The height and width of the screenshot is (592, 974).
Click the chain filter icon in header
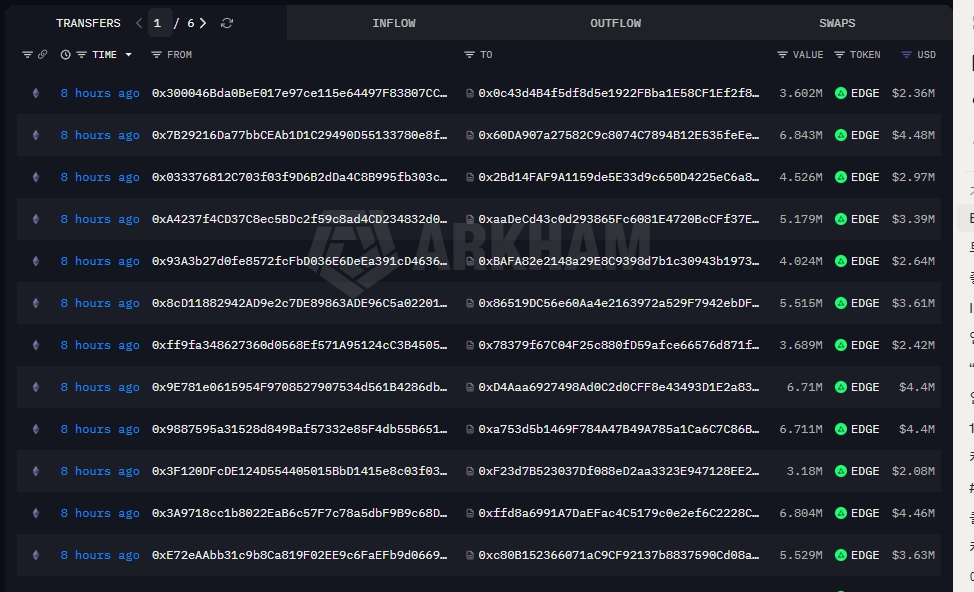point(27,55)
